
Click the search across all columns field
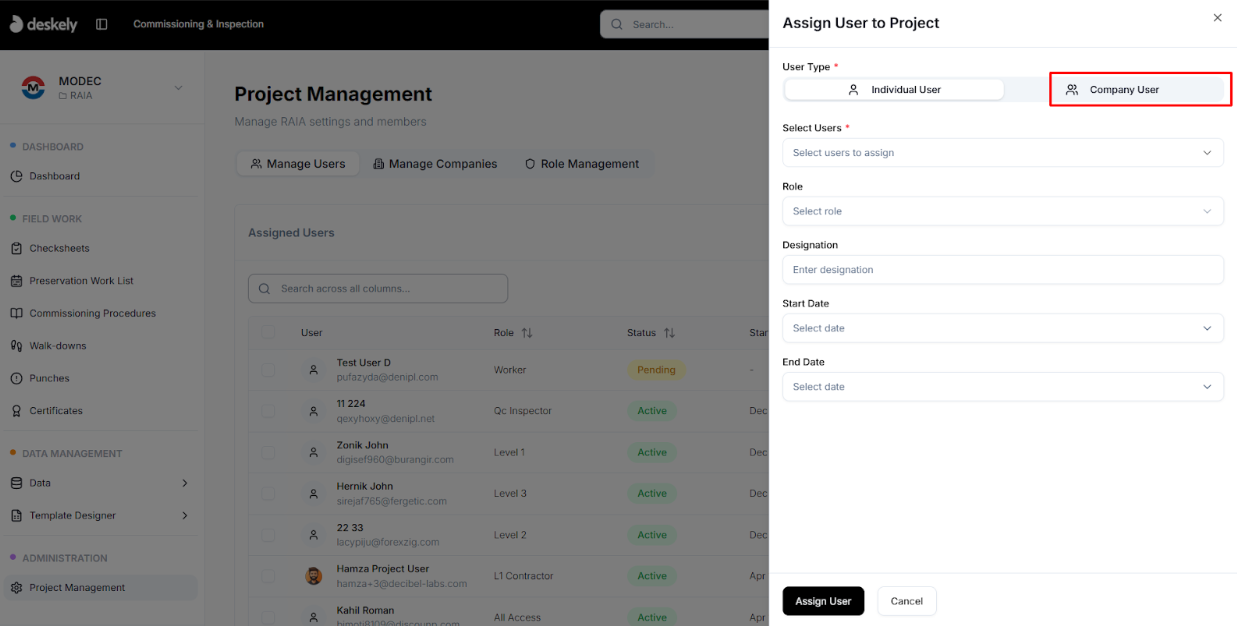(378, 288)
